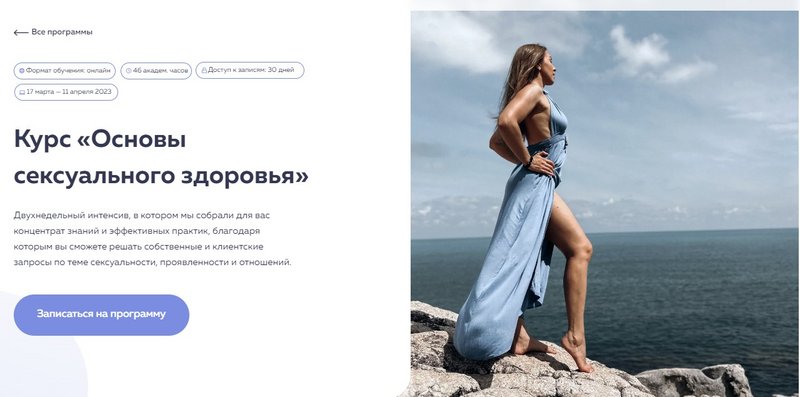Screen dimensions: 800x397
Task: Click the paragraph line starting 'Двухнедельный интенсив'
Action: point(142,215)
